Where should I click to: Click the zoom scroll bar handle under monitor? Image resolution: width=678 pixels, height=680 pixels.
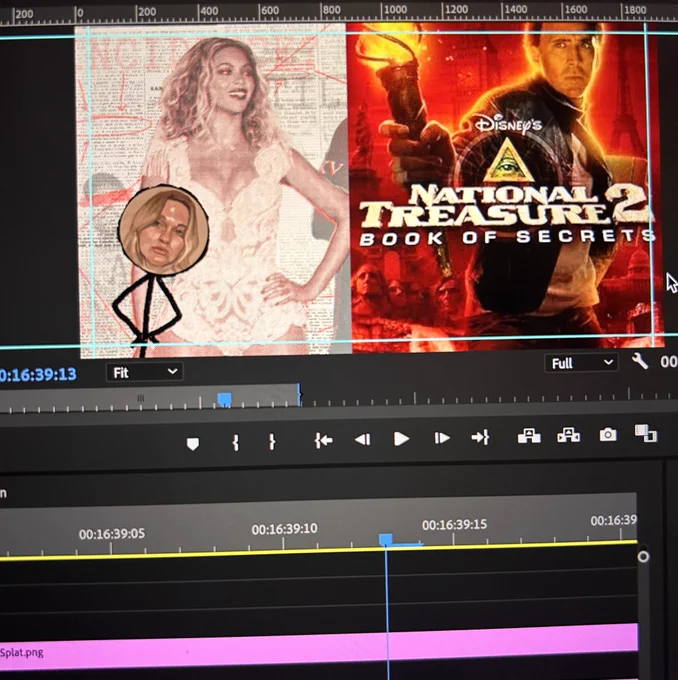(140, 398)
